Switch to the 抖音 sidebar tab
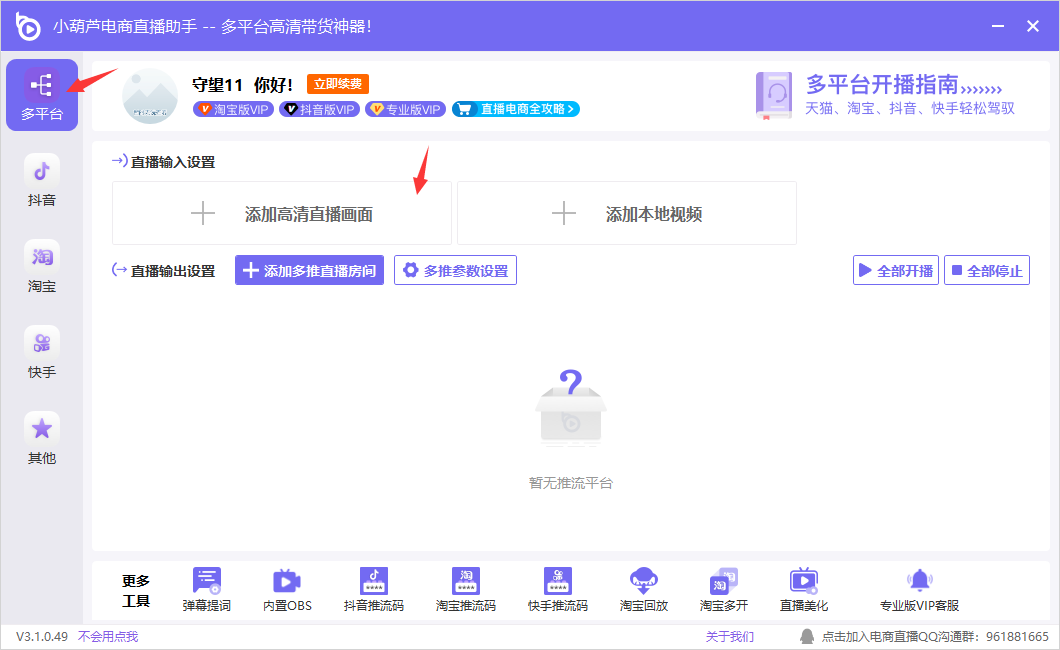Image resolution: width=1060 pixels, height=650 pixels. [x=42, y=181]
